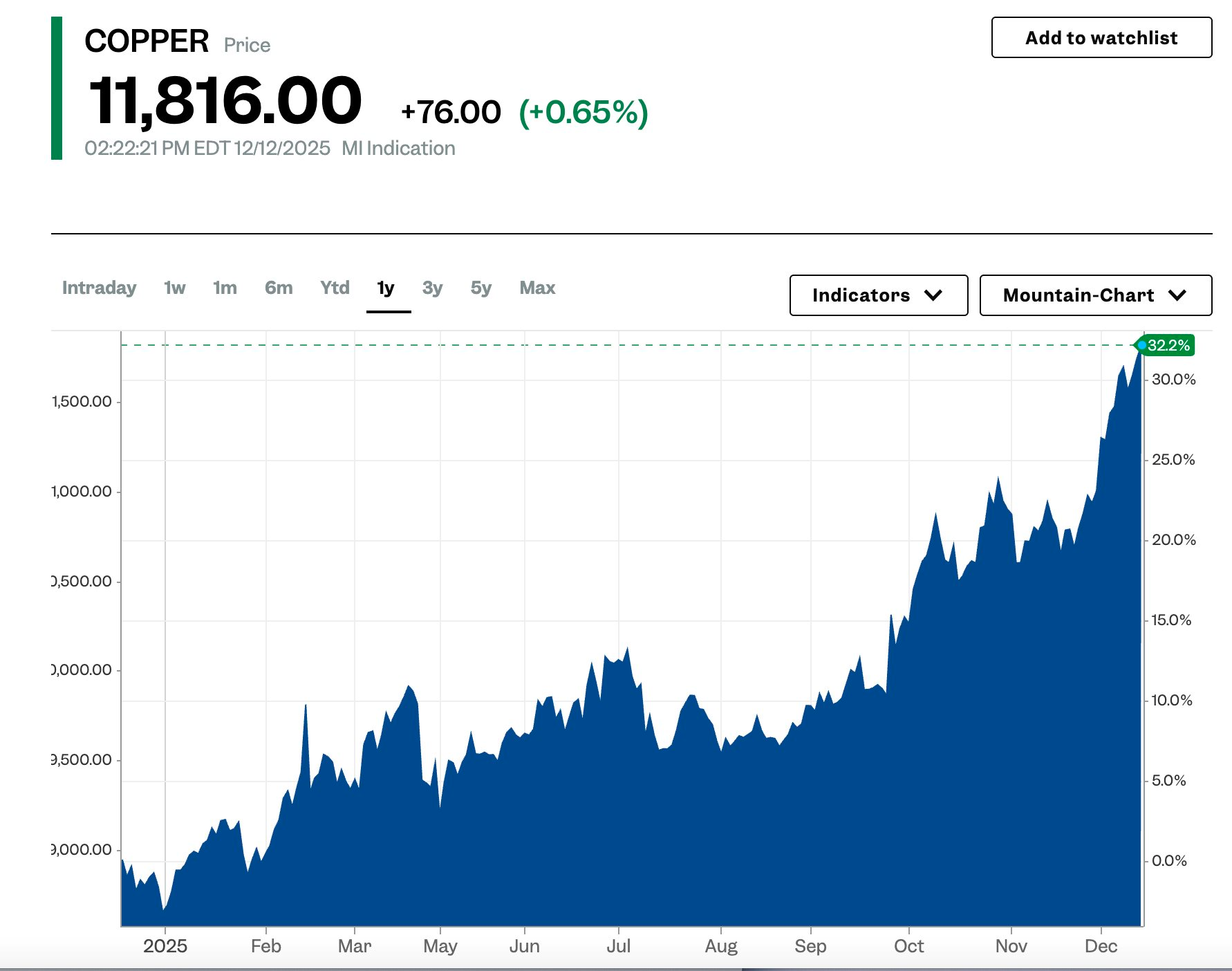Show the 1m chart range

(225, 288)
